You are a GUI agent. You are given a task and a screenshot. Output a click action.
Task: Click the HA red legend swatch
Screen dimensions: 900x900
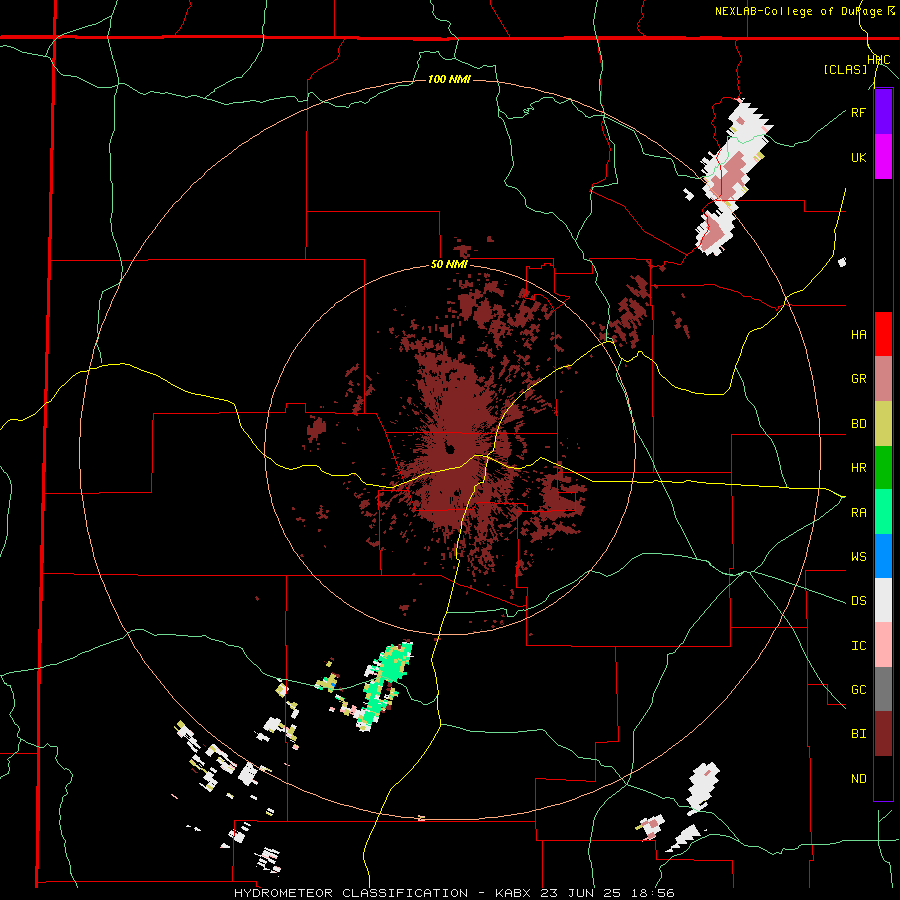pos(883,334)
